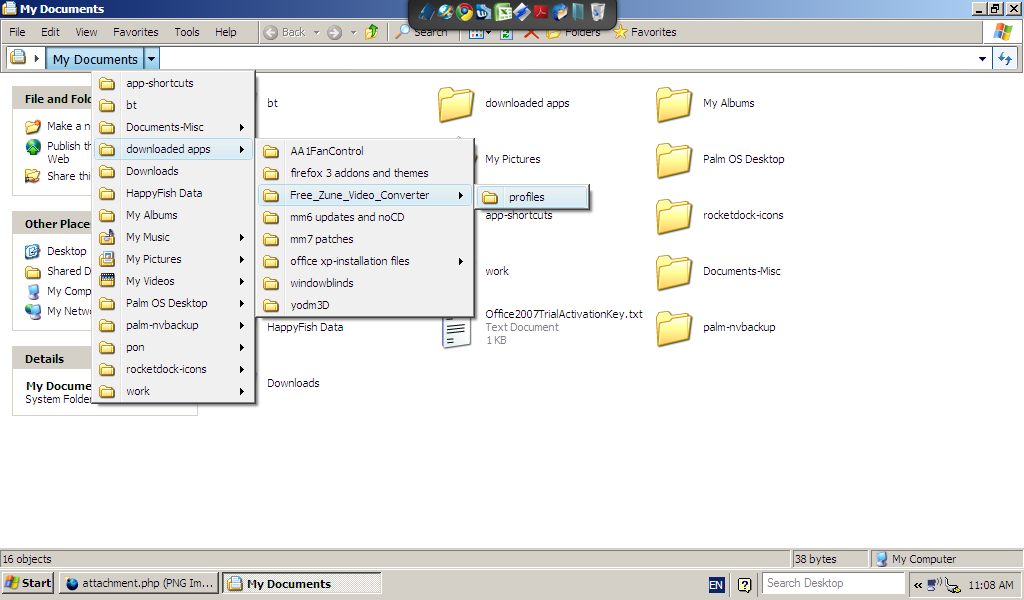Open Microsoft Word from the dock
Screen dimensions: 1024x600
coord(484,12)
